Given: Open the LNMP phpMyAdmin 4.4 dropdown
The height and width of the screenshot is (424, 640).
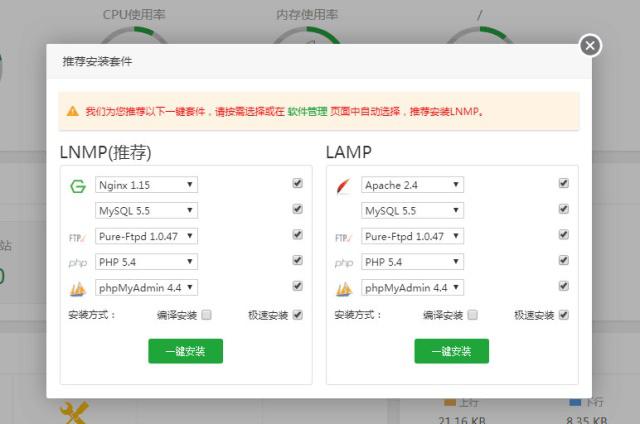Looking at the screenshot, I should point(146,287).
